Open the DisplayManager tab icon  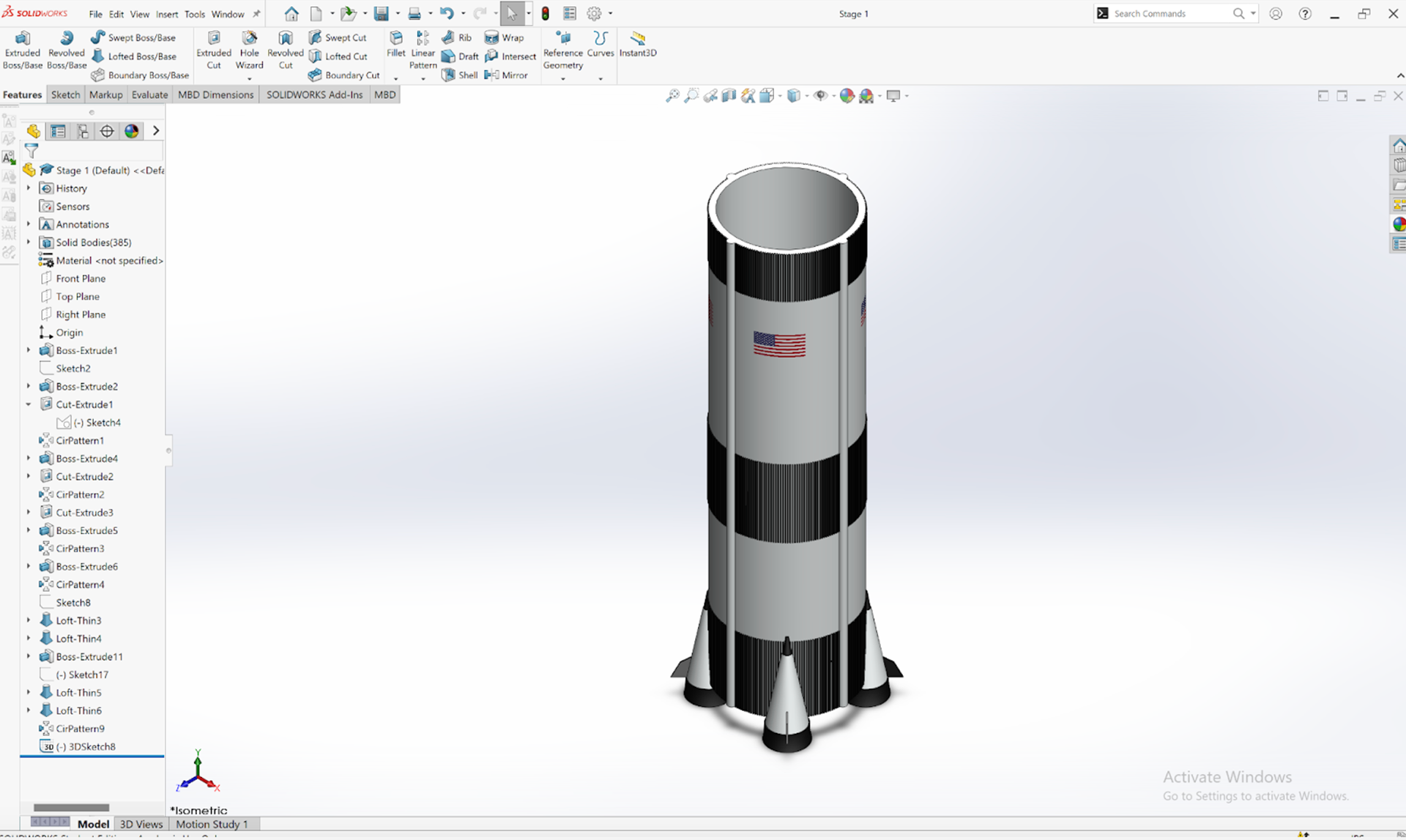[132, 131]
